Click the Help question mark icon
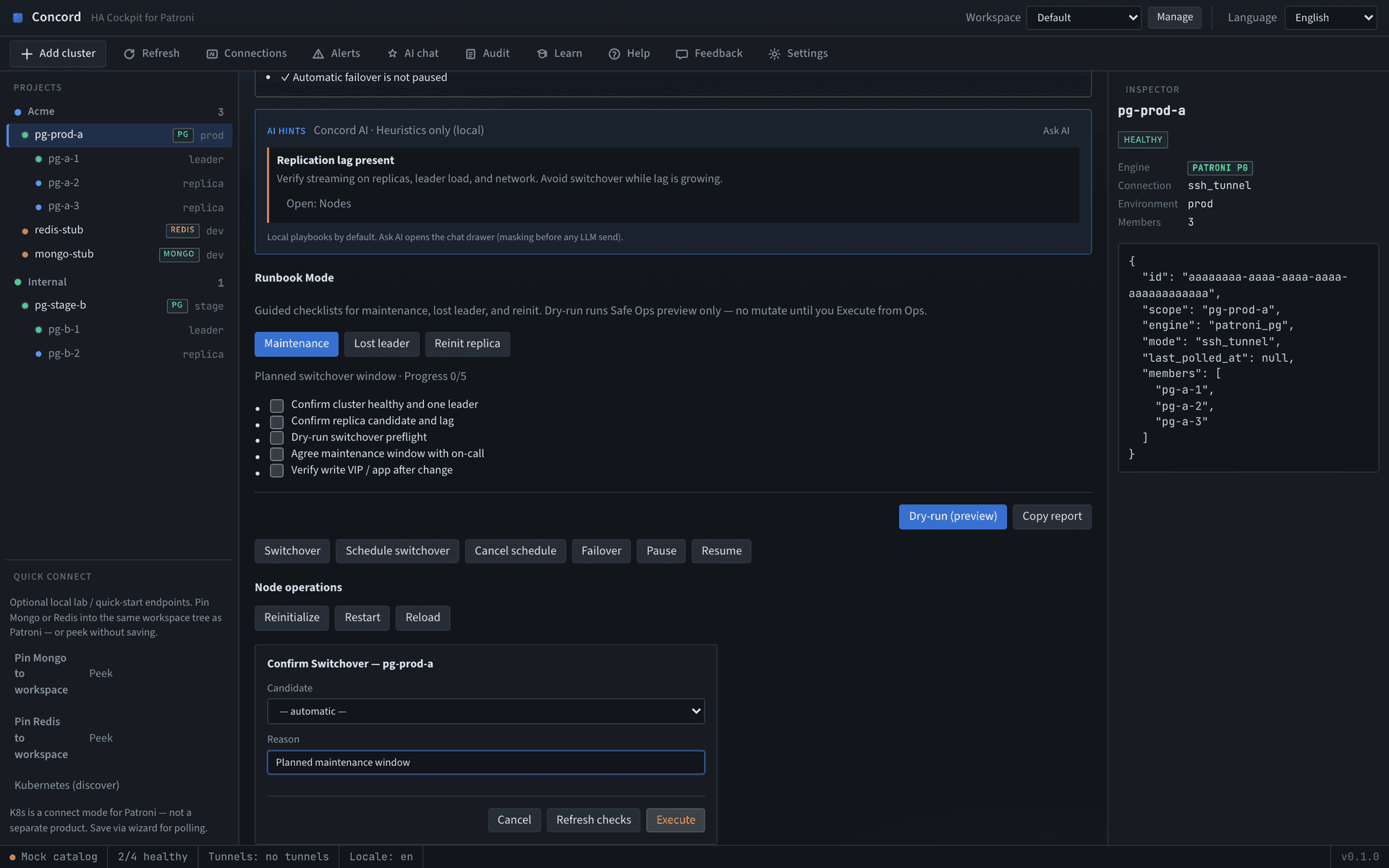Image resolution: width=1389 pixels, height=868 pixels. 614,54
